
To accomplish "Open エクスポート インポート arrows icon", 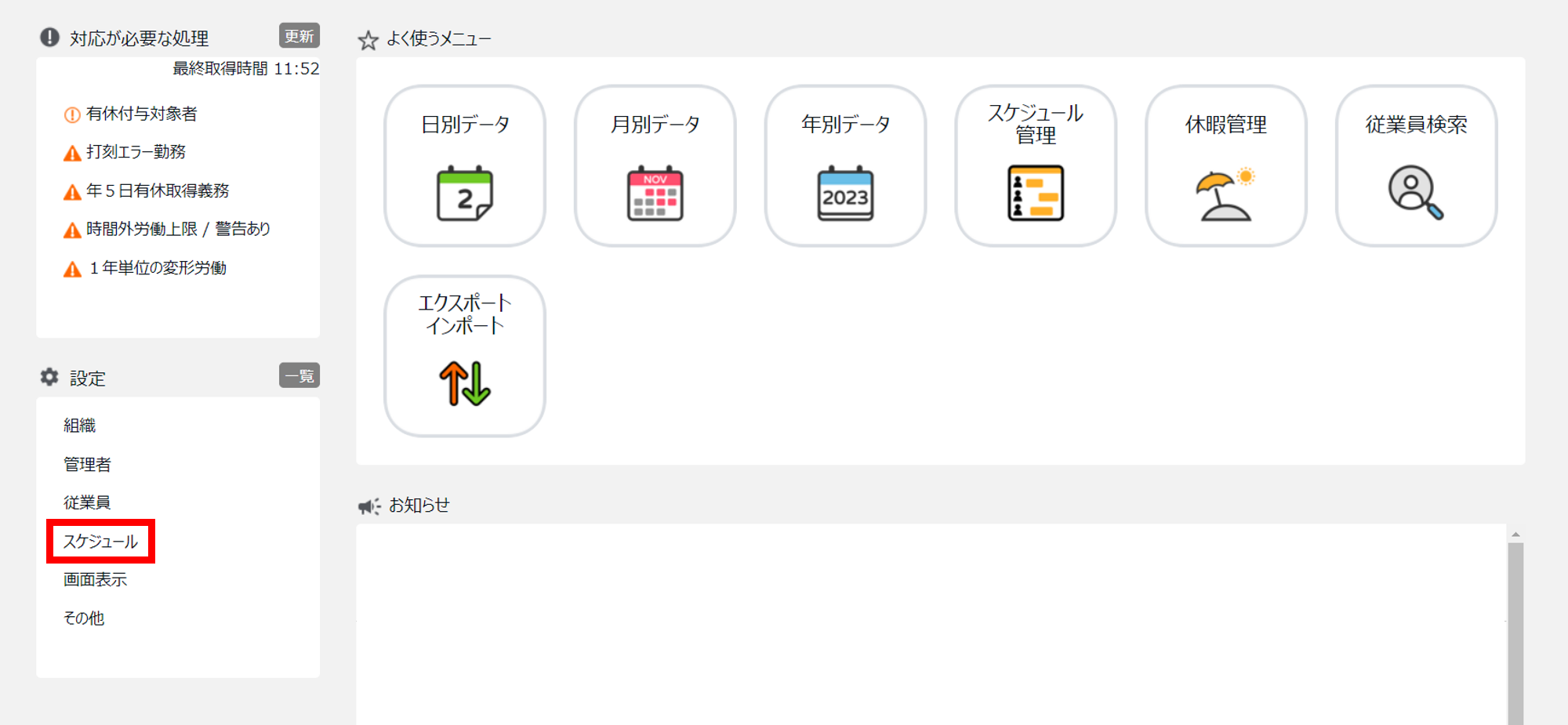I will click(x=465, y=383).
